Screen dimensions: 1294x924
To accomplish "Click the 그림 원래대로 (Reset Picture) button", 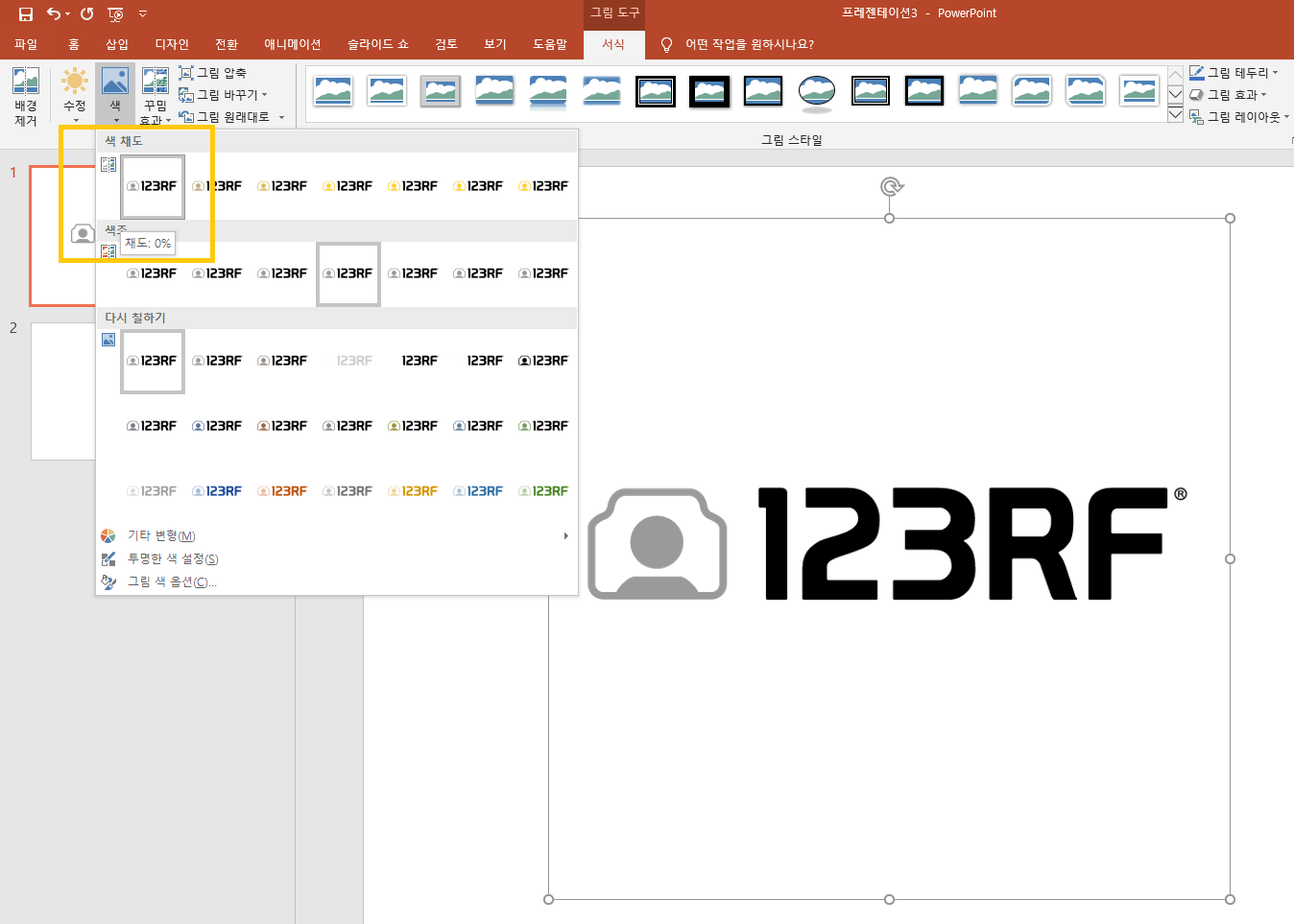I will pyautogui.click(x=225, y=117).
